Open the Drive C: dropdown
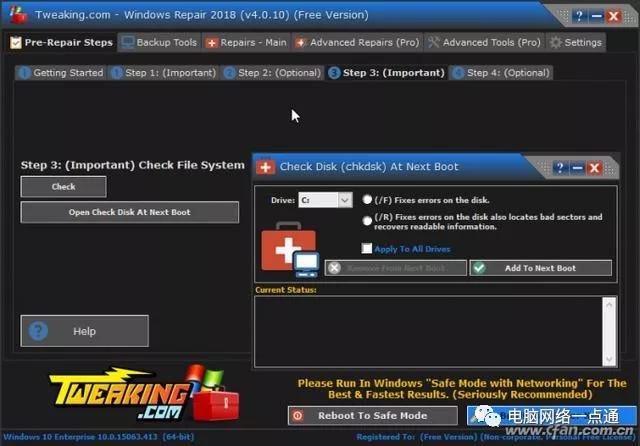 pyautogui.click(x=325, y=200)
